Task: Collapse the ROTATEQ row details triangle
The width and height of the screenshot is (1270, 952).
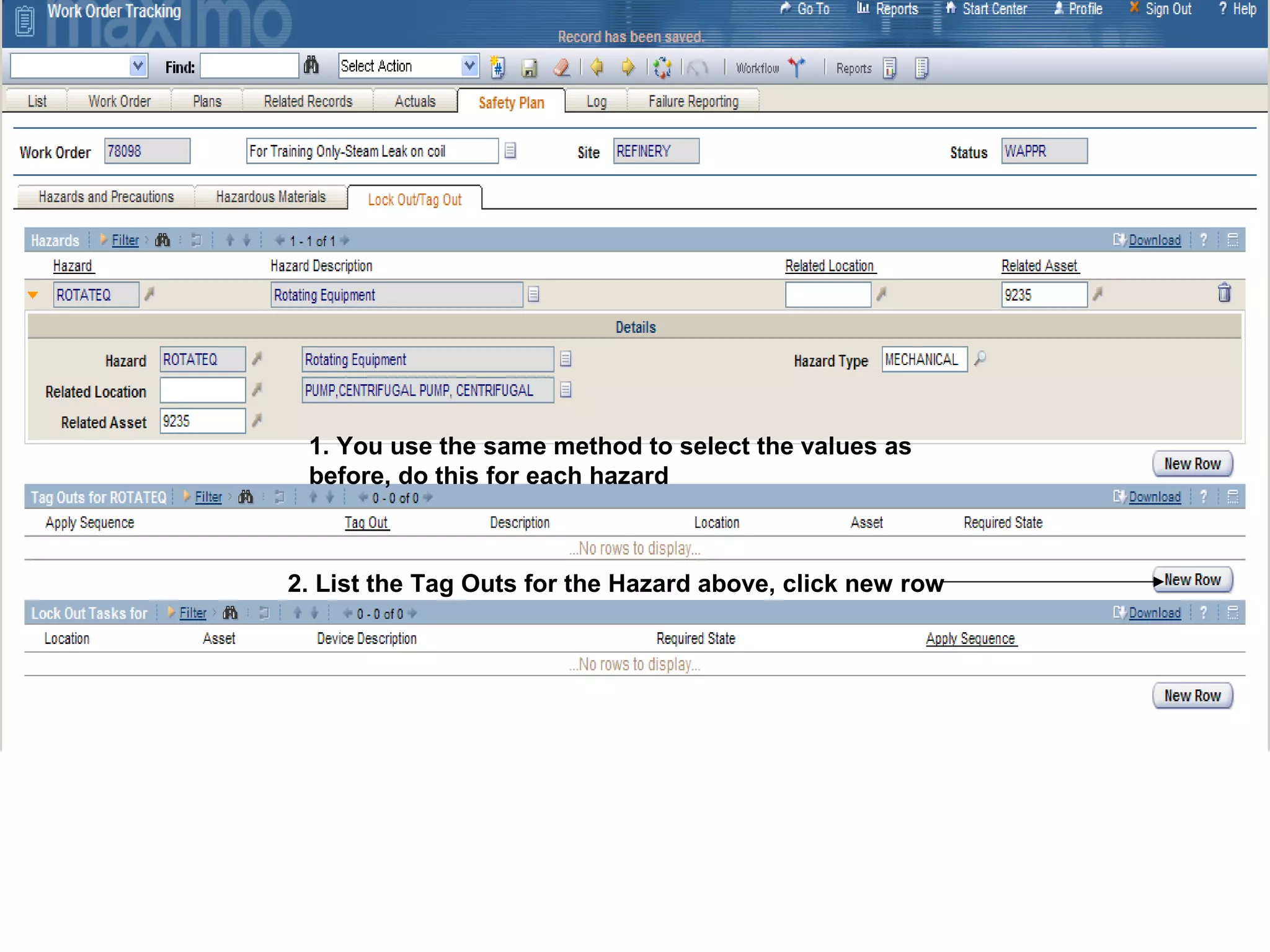Action: [x=33, y=295]
